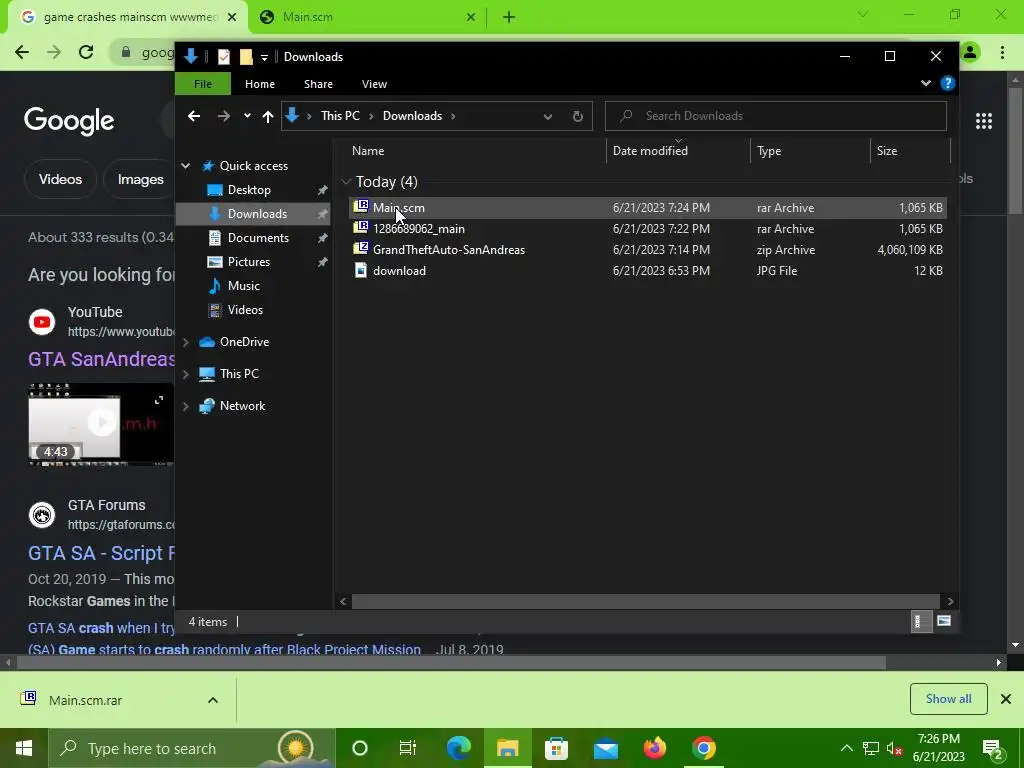Select the GrandTheftAuto-SanAndreas zip file icon

pos(360,249)
